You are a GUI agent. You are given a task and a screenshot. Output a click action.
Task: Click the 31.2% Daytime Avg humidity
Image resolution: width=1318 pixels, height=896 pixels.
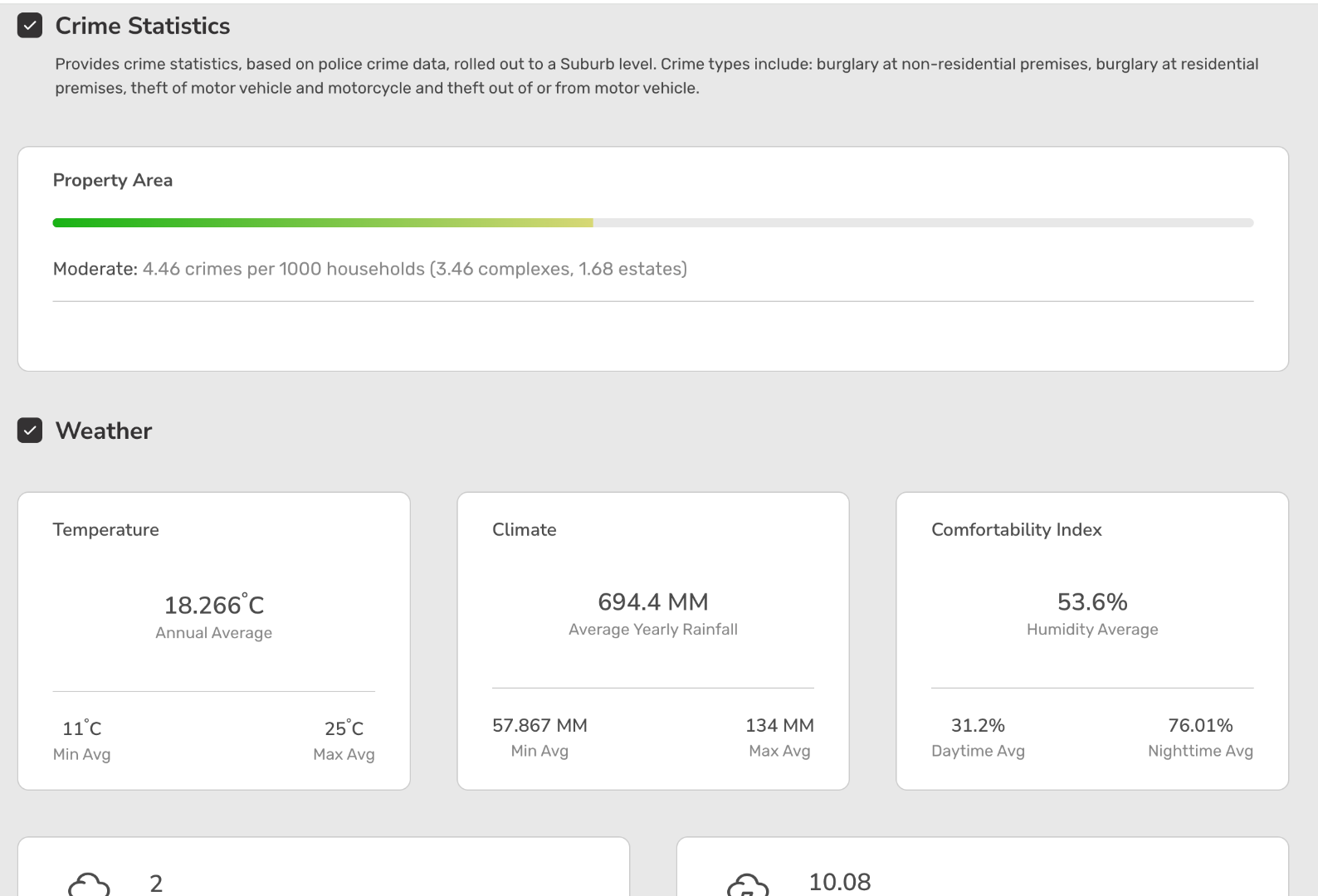(978, 725)
